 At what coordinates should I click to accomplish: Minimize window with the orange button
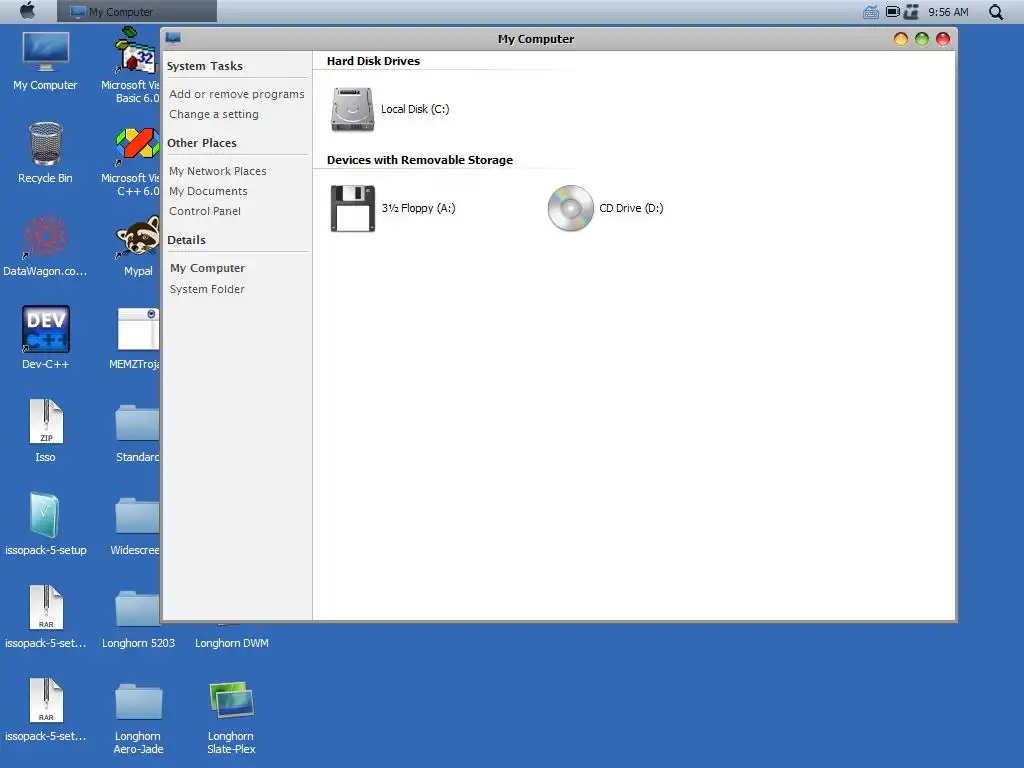pos(901,39)
